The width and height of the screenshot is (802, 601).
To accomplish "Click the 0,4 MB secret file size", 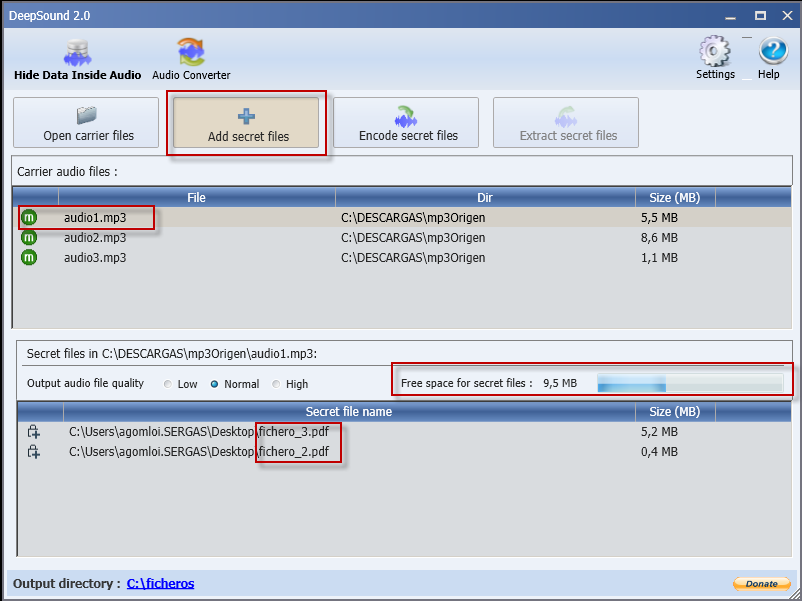I will click(x=659, y=452).
